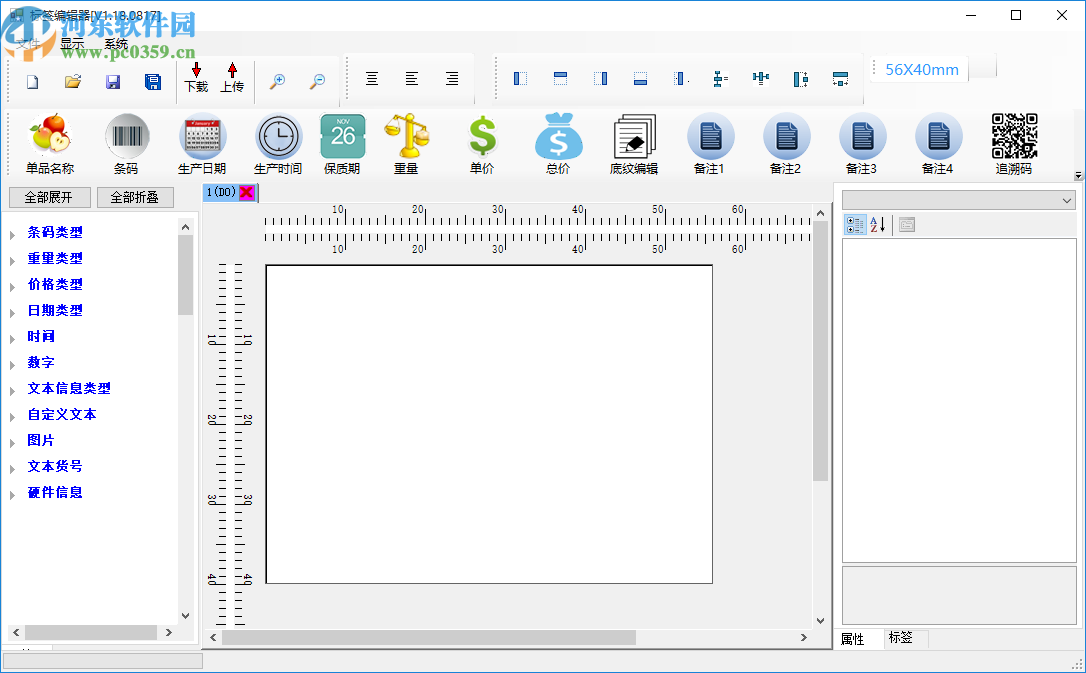Expand 时间 tree node
1086x673 pixels.
point(12,339)
